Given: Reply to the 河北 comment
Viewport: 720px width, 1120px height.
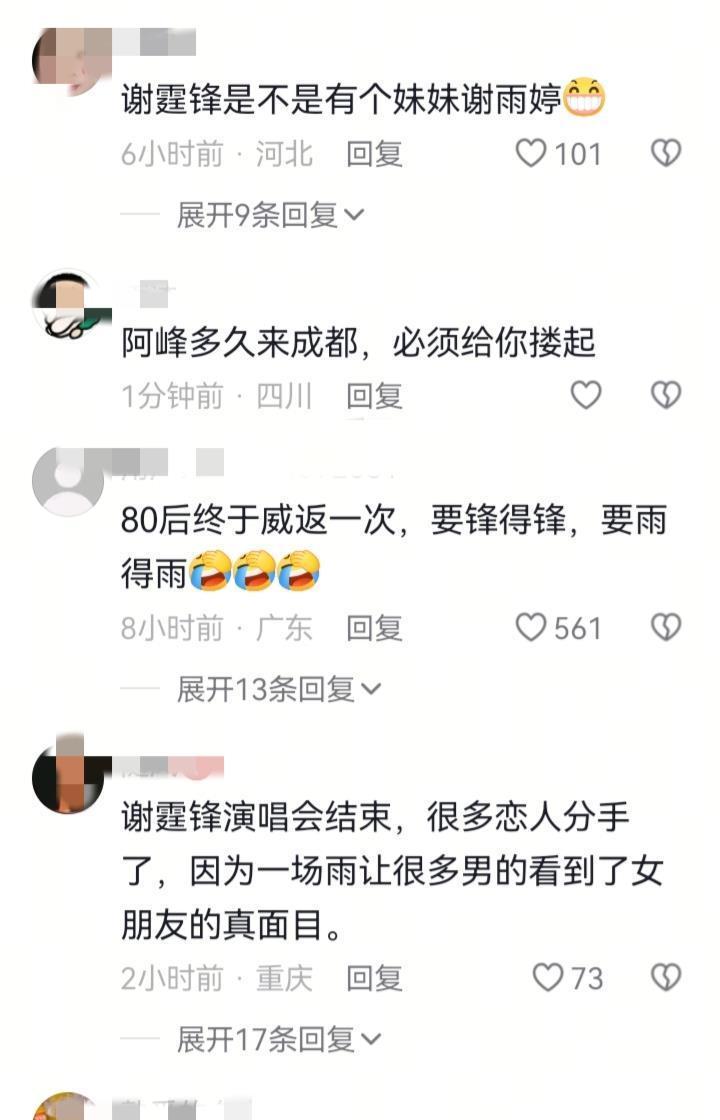Looking at the screenshot, I should pos(374,154).
